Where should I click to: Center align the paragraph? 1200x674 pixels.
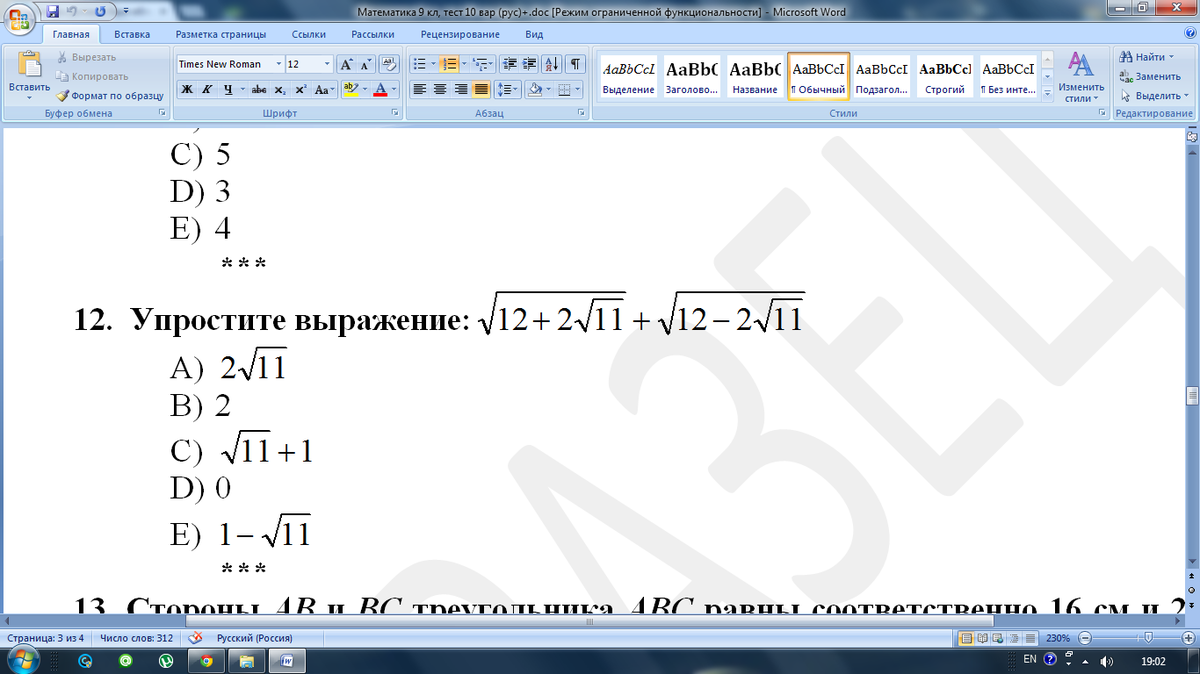[x=440, y=90]
